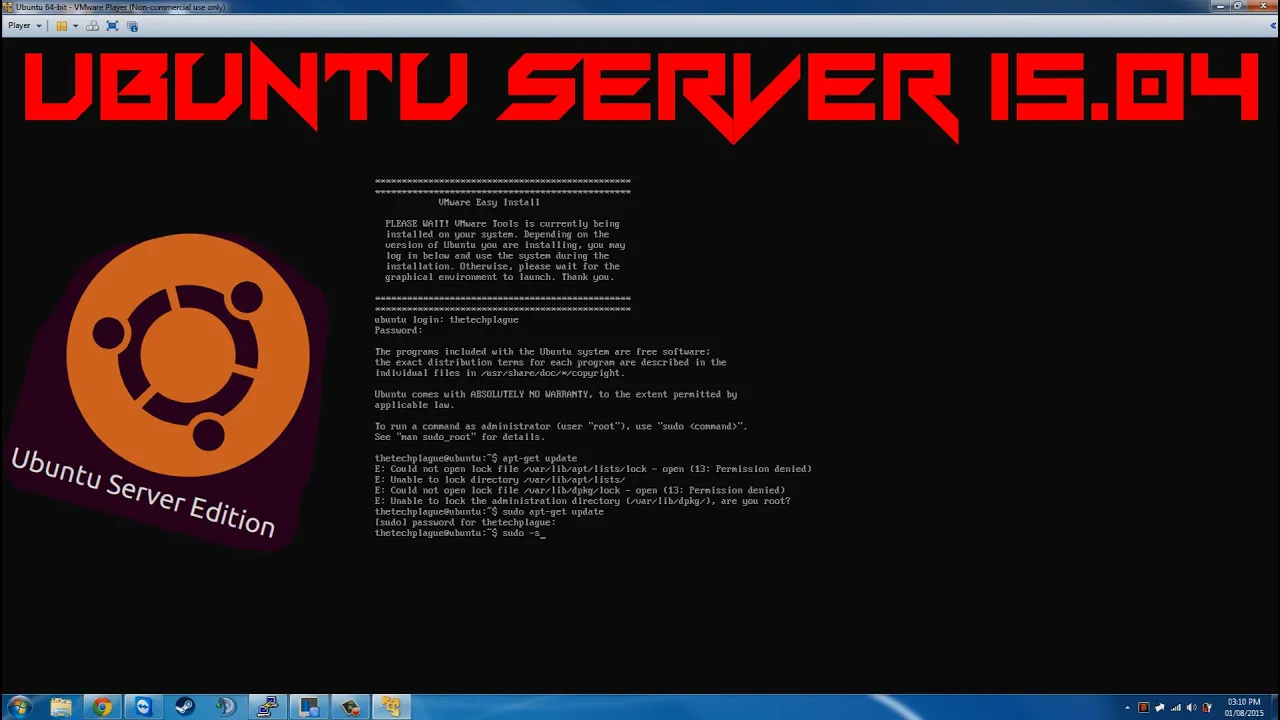Click '[sudo] password for thetechplague:' line
The image size is (1280, 720).
point(465,522)
